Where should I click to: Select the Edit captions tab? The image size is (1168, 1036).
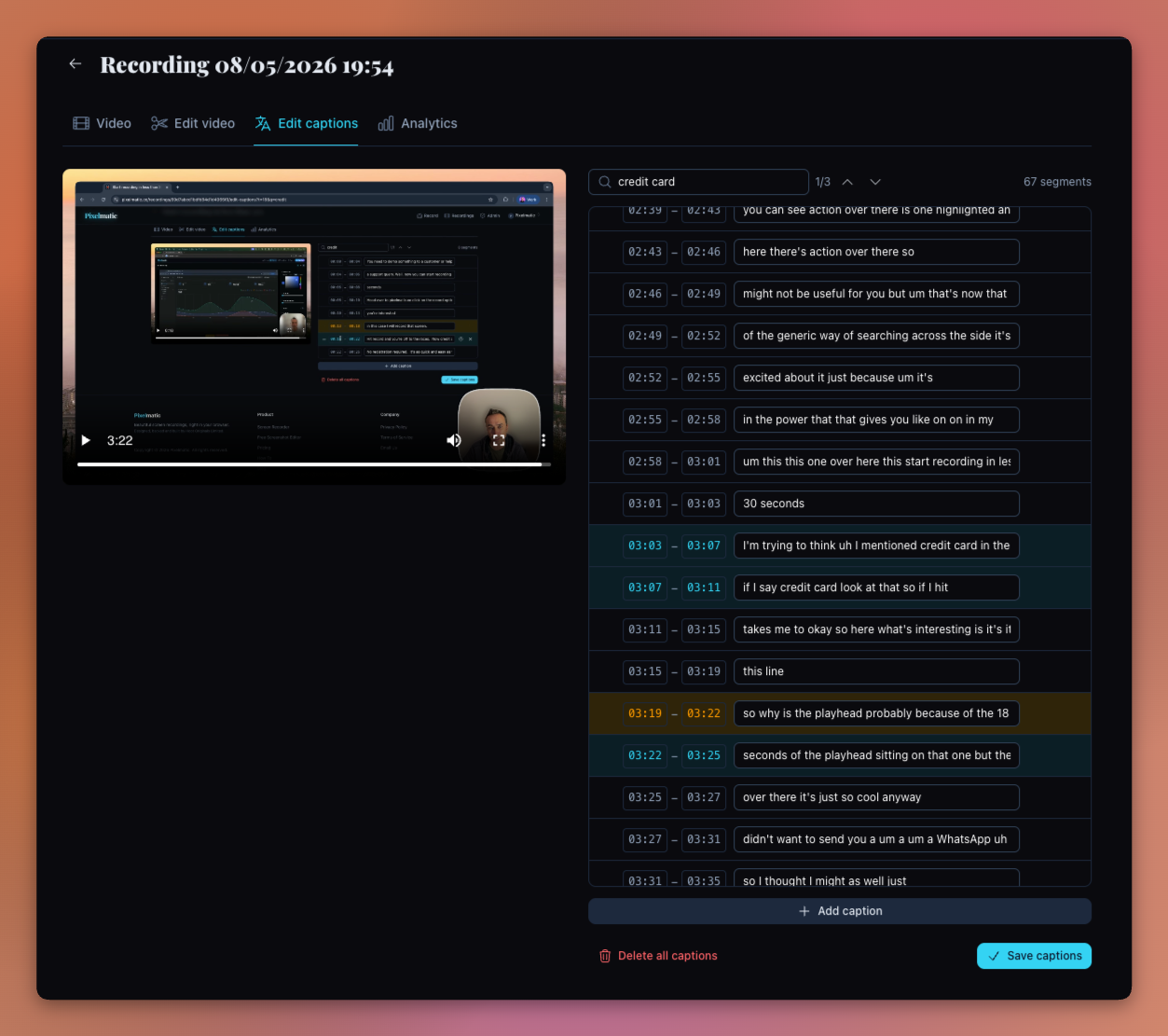[307, 123]
